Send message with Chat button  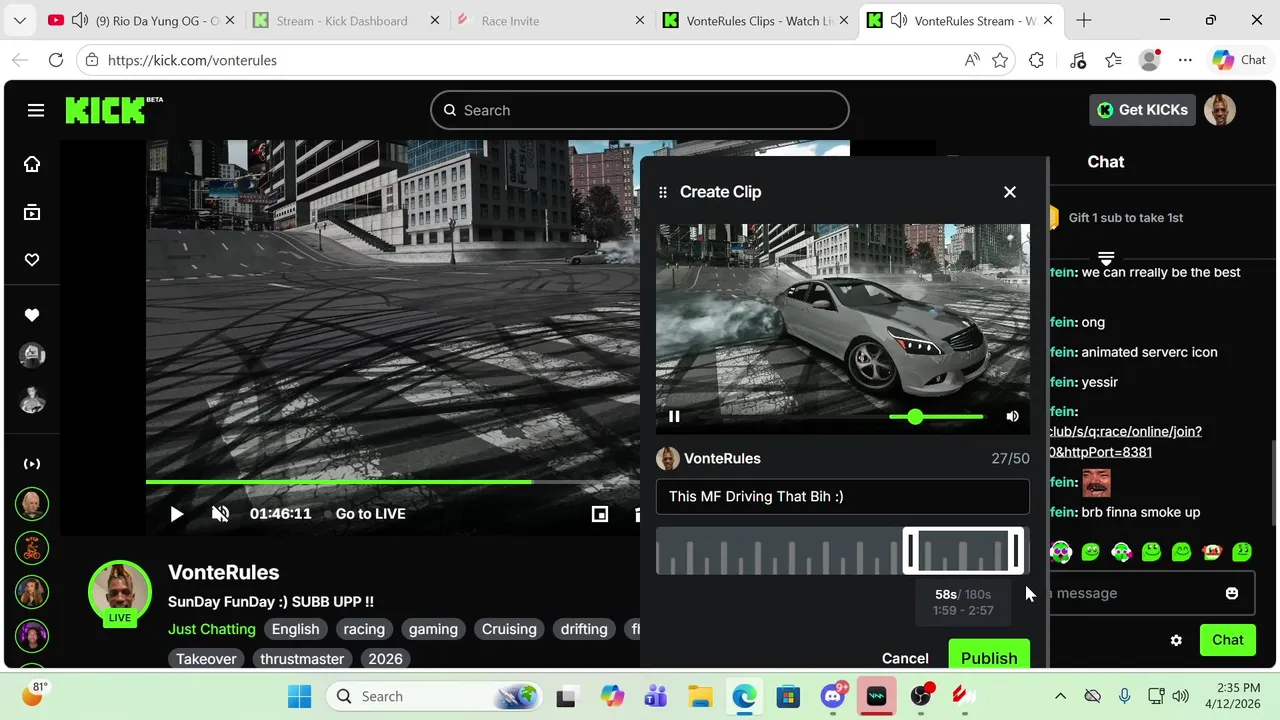click(x=1228, y=640)
